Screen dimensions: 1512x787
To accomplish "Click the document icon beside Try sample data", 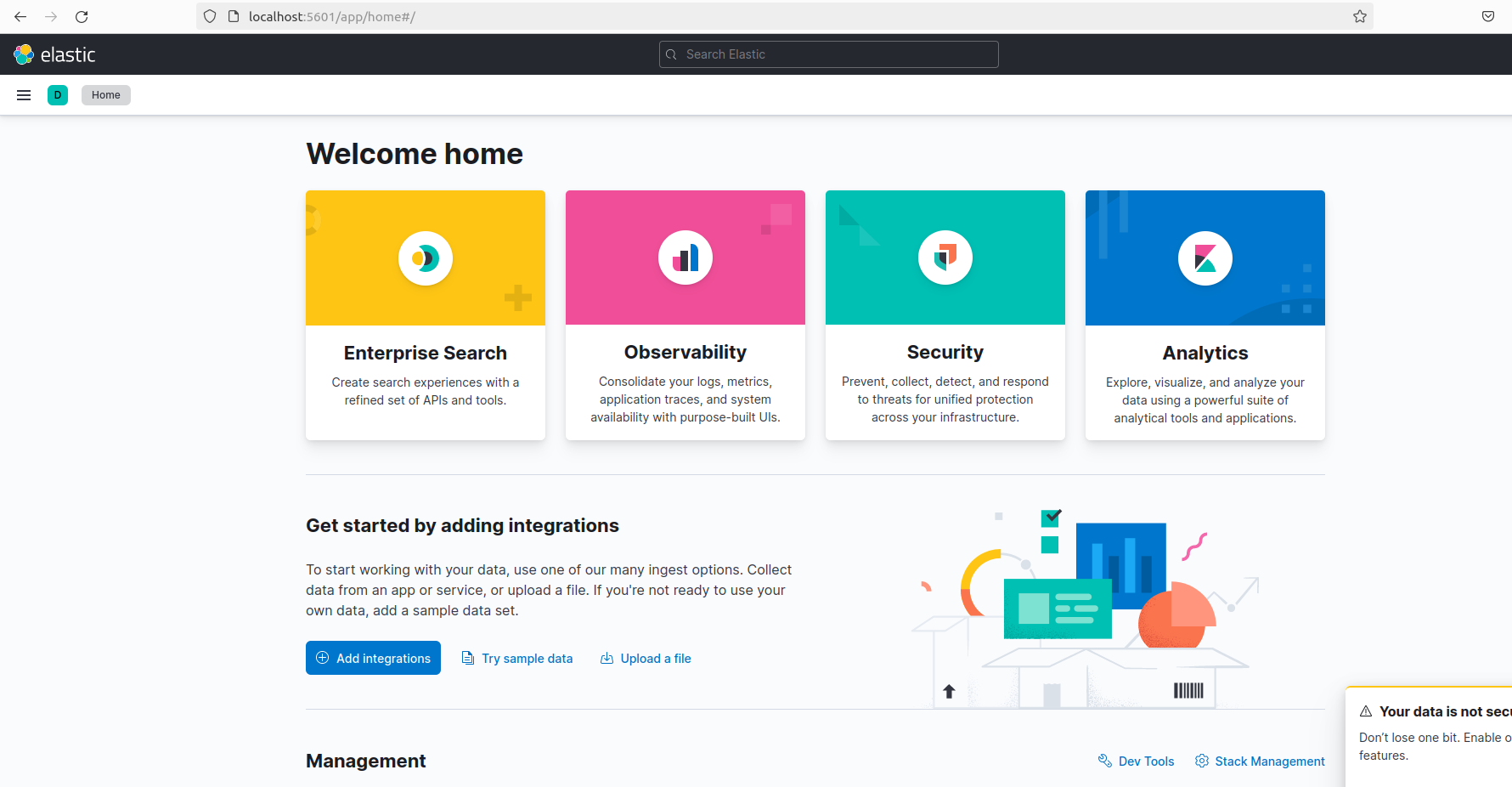I will coord(468,658).
